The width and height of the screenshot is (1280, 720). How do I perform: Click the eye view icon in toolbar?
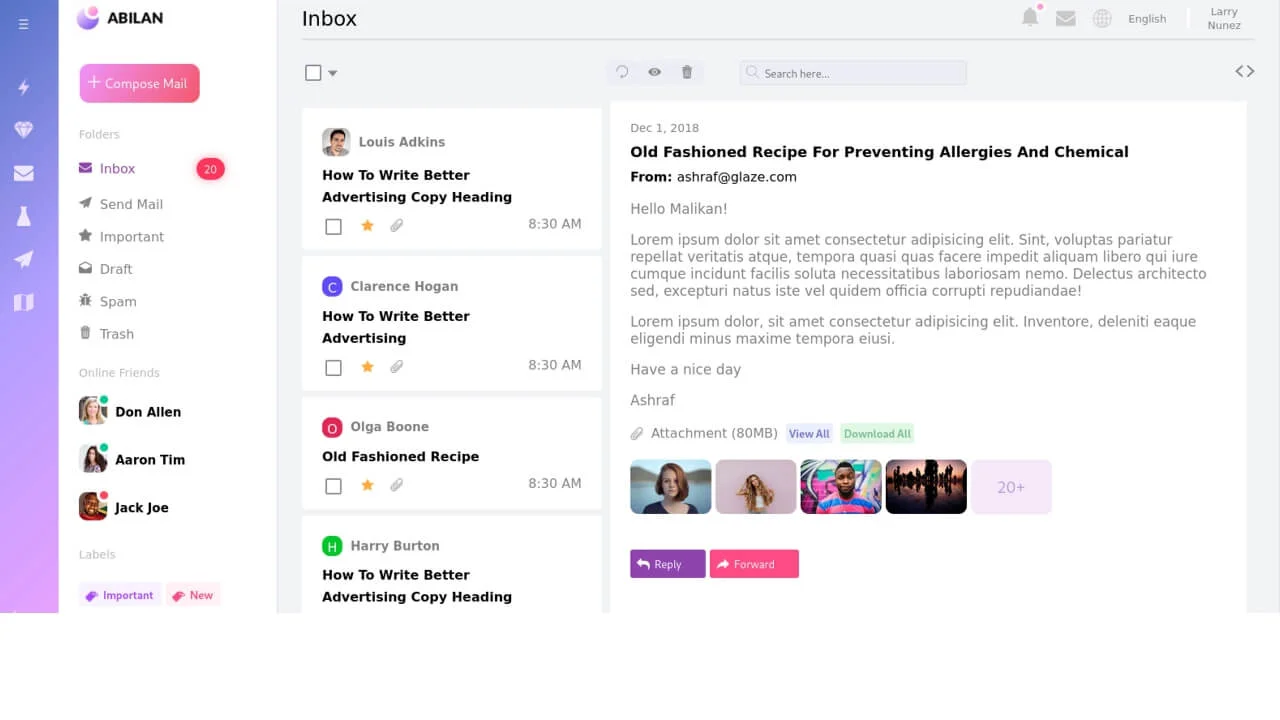click(x=654, y=72)
